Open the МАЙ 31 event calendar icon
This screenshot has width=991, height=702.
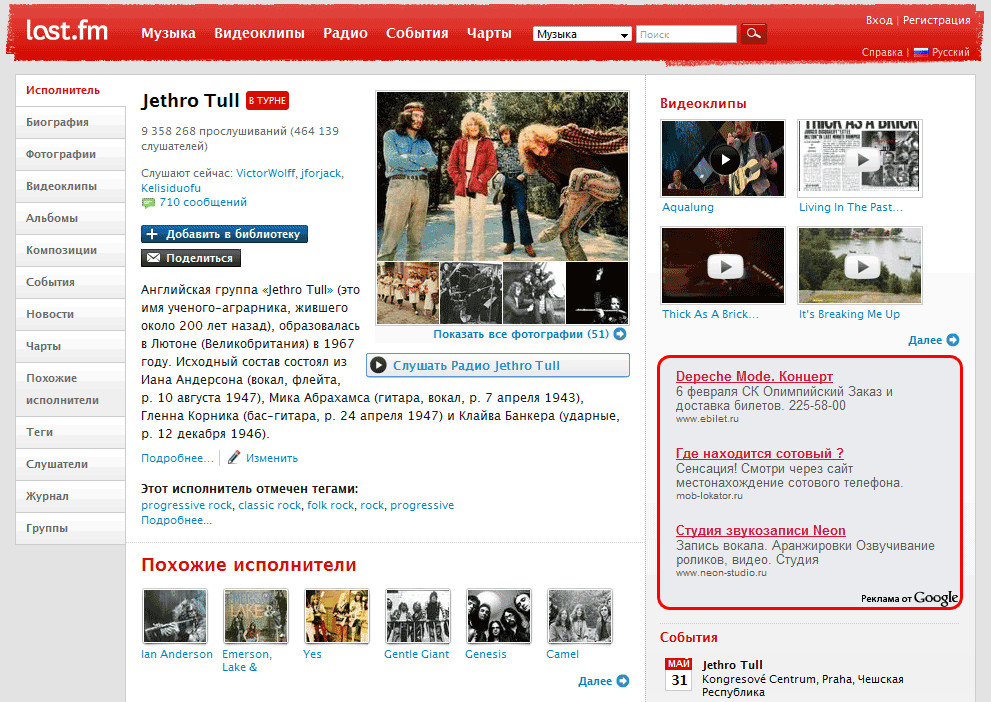pyautogui.click(x=679, y=674)
